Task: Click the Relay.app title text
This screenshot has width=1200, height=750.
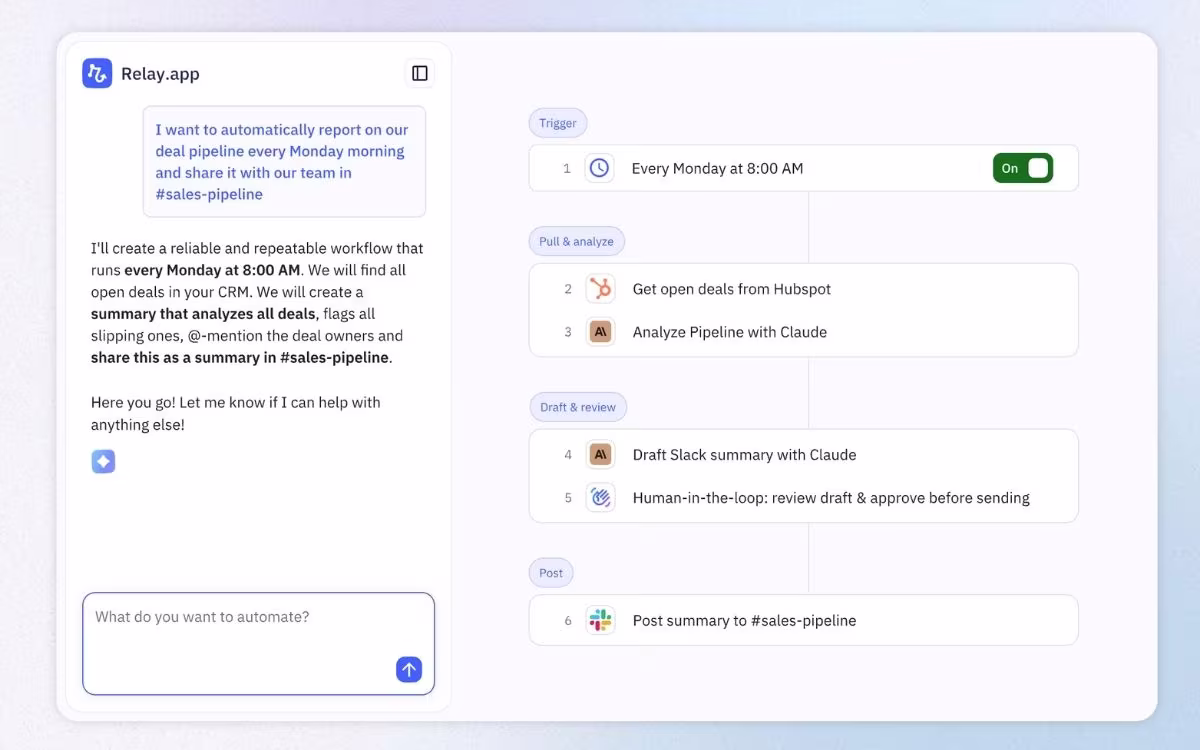Action: click(160, 74)
